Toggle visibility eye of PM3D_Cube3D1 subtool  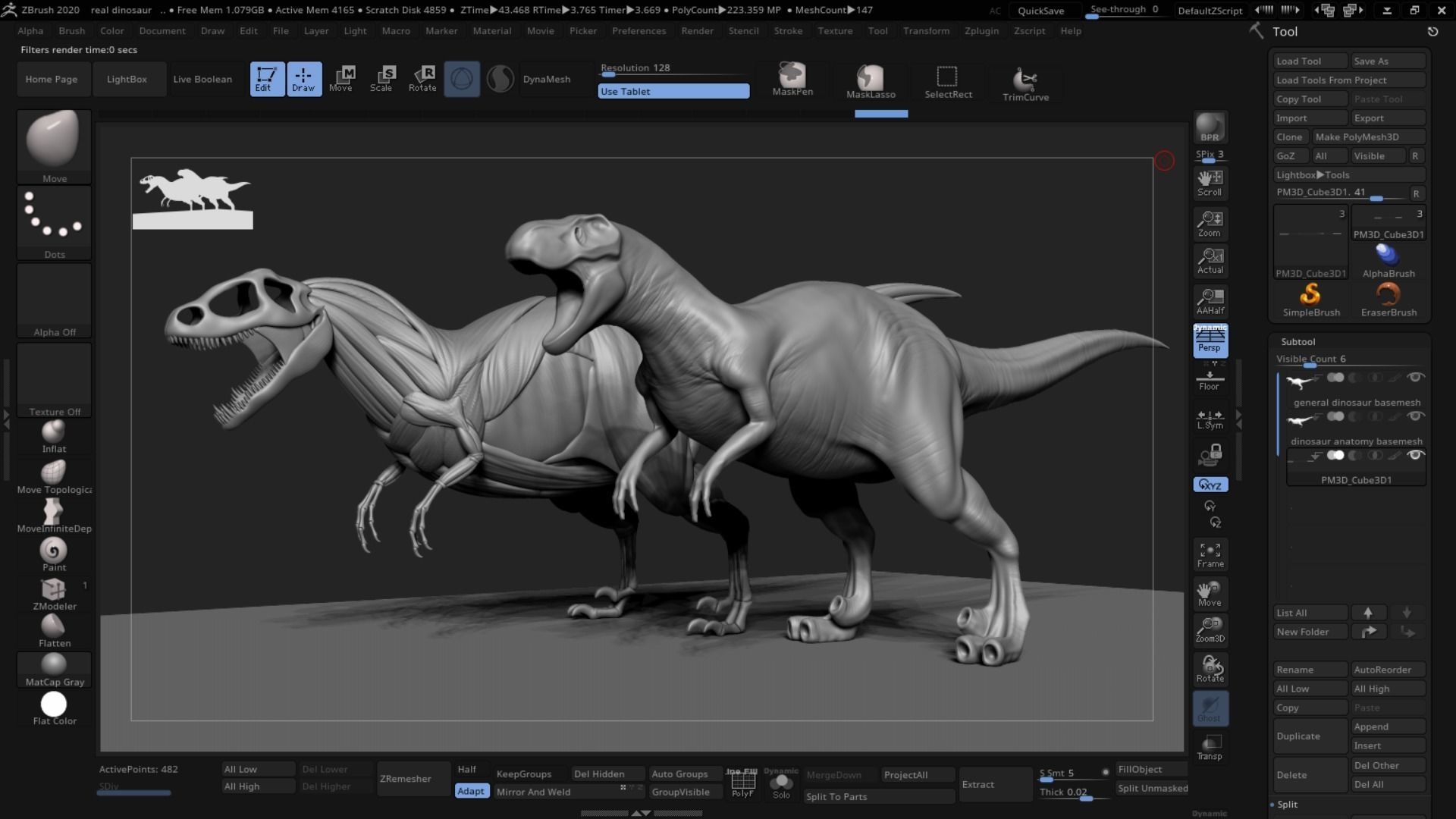tap(1415, 455)
